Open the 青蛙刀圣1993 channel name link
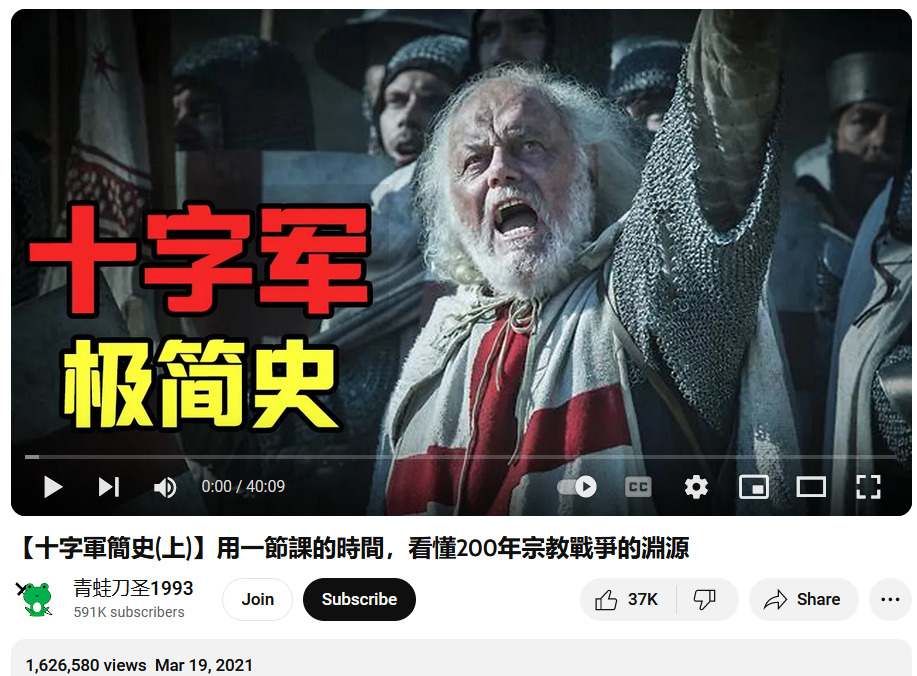This screenshot has height=676, width=917. 133,588
